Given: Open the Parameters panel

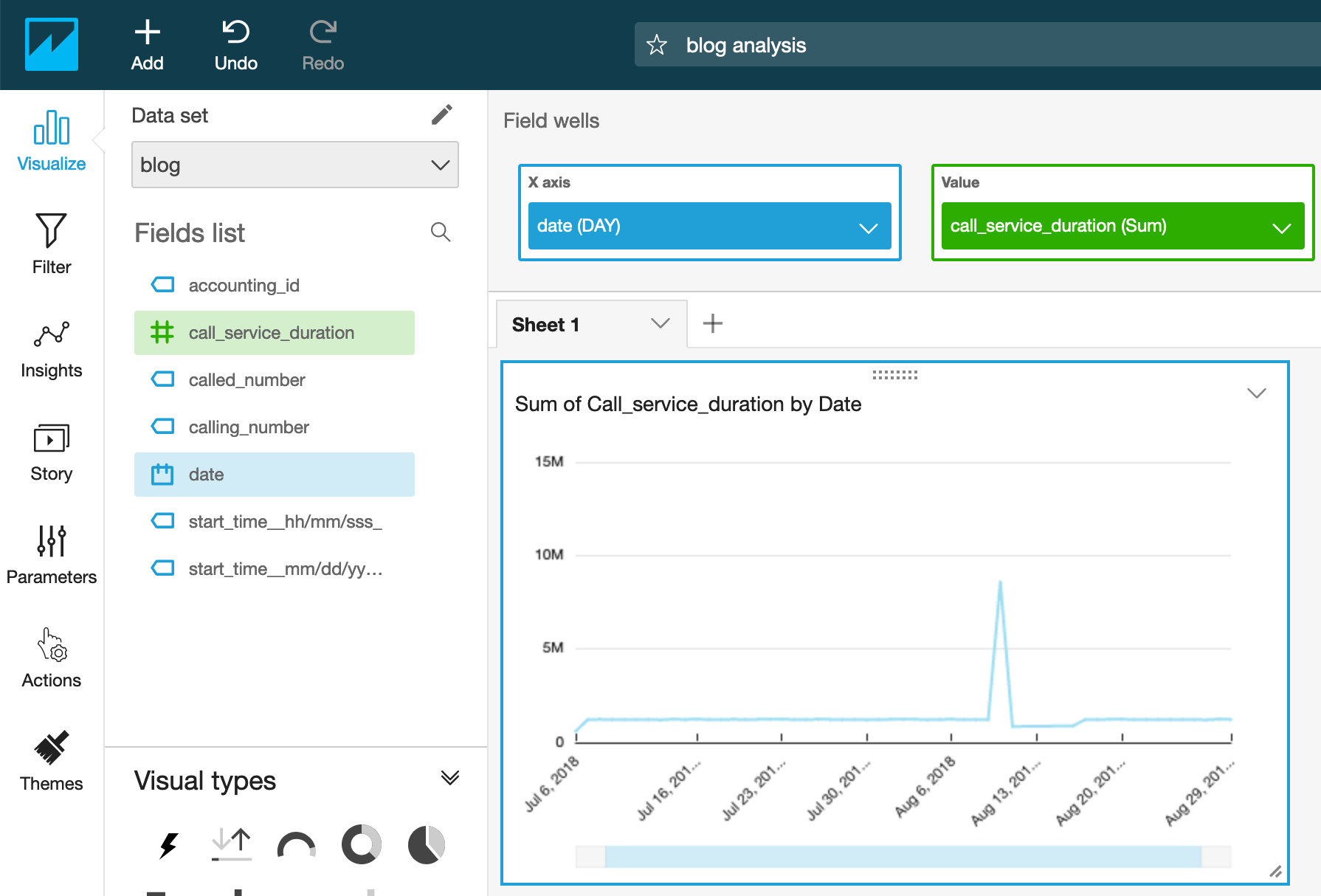Looking at the screenshot, I should 52,555.
